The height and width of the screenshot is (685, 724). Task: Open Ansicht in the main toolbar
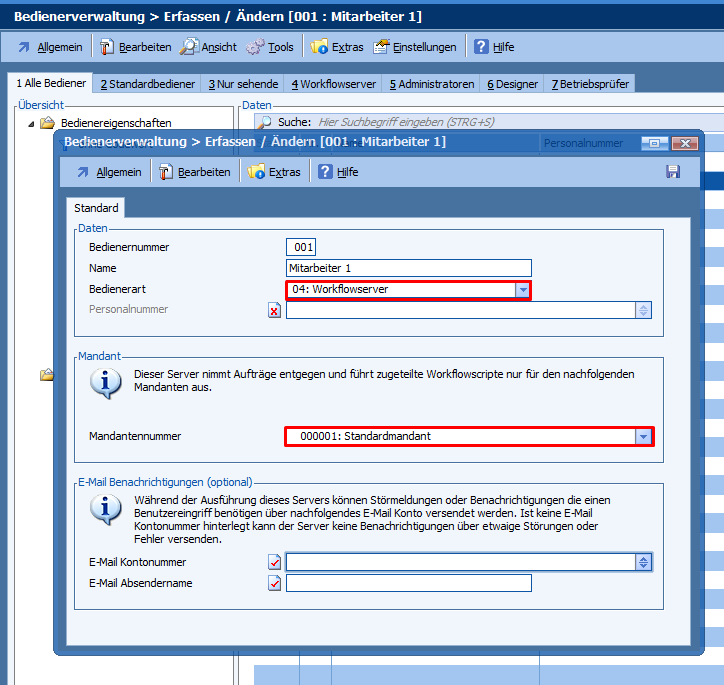pyautogui.click(x=209, y=47)
